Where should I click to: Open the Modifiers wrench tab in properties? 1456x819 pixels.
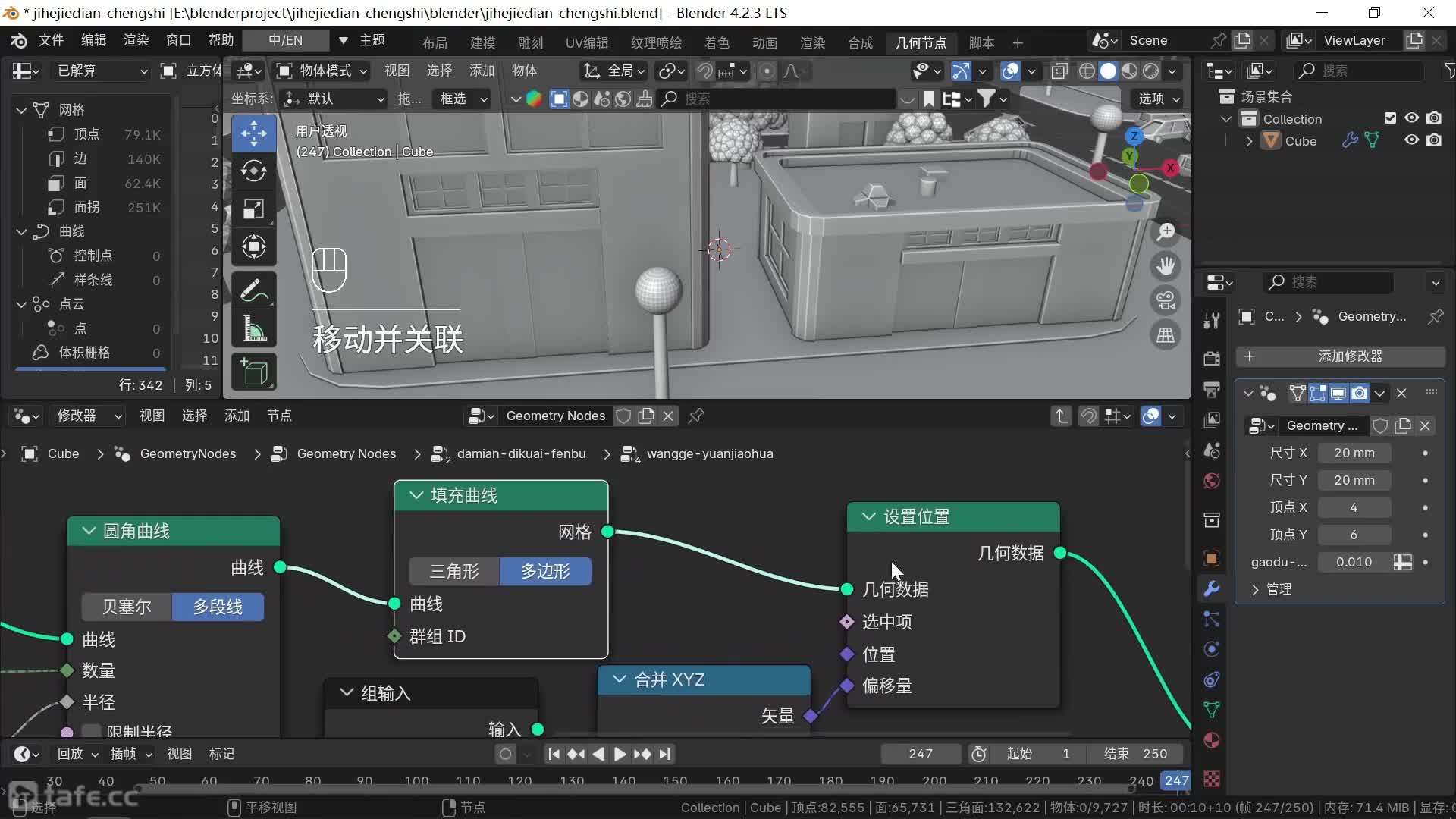[x=1212, y=588]
